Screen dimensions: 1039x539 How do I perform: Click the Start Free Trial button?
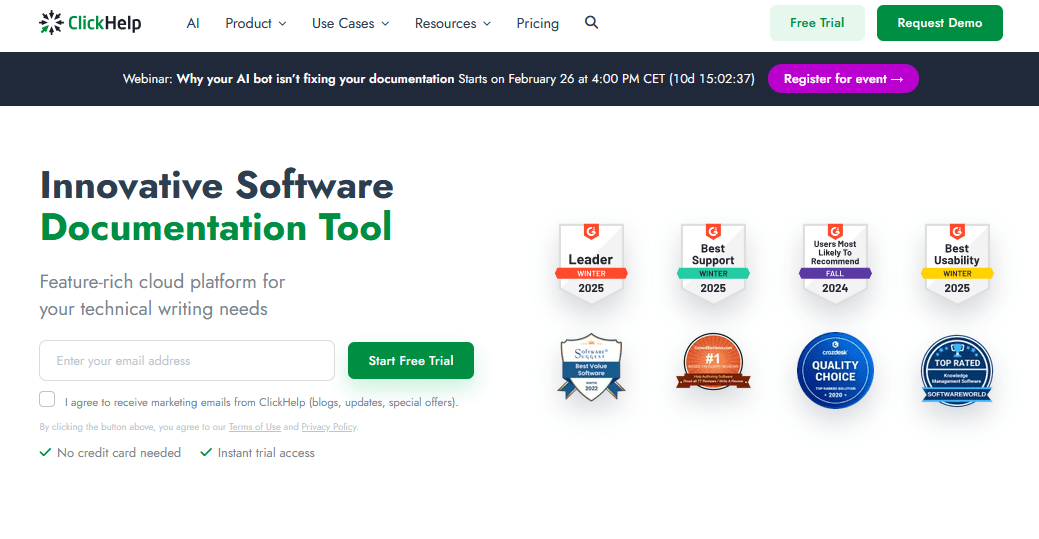point(411,361)
